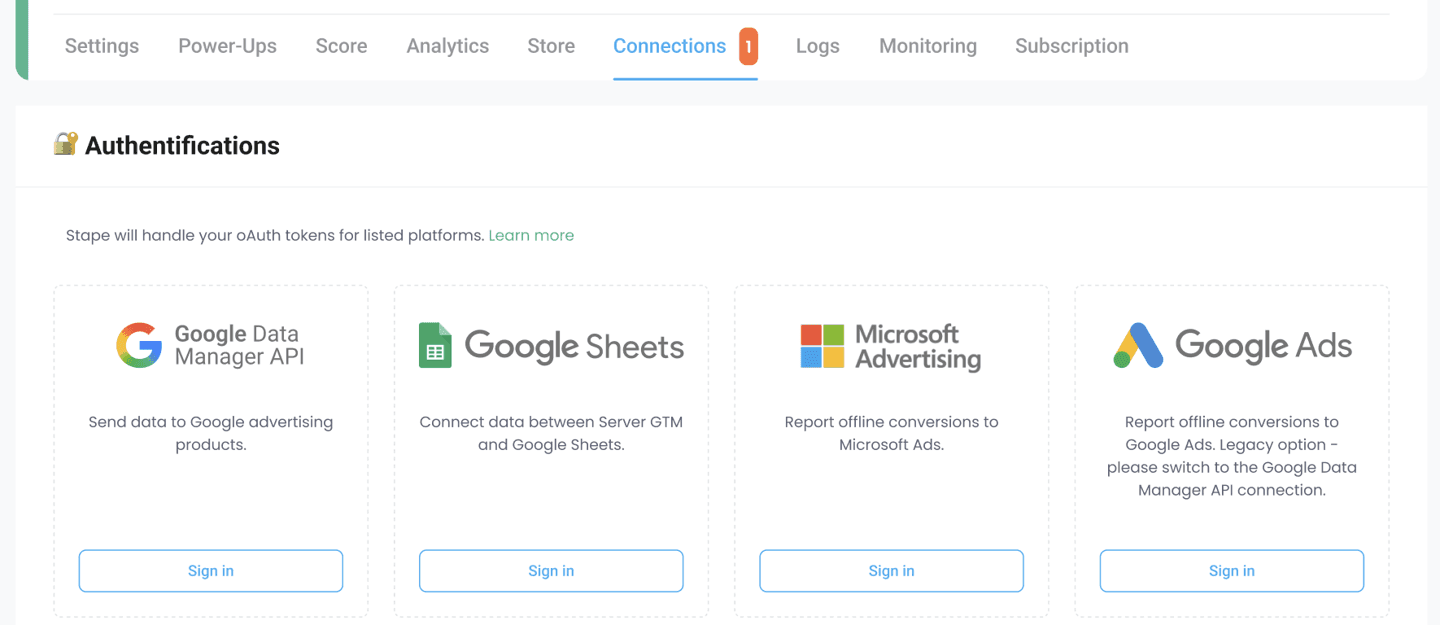The height and width of the screenshot is (625, 1440).
Task: Open the Monitoring tab
Action: [927, 46]
